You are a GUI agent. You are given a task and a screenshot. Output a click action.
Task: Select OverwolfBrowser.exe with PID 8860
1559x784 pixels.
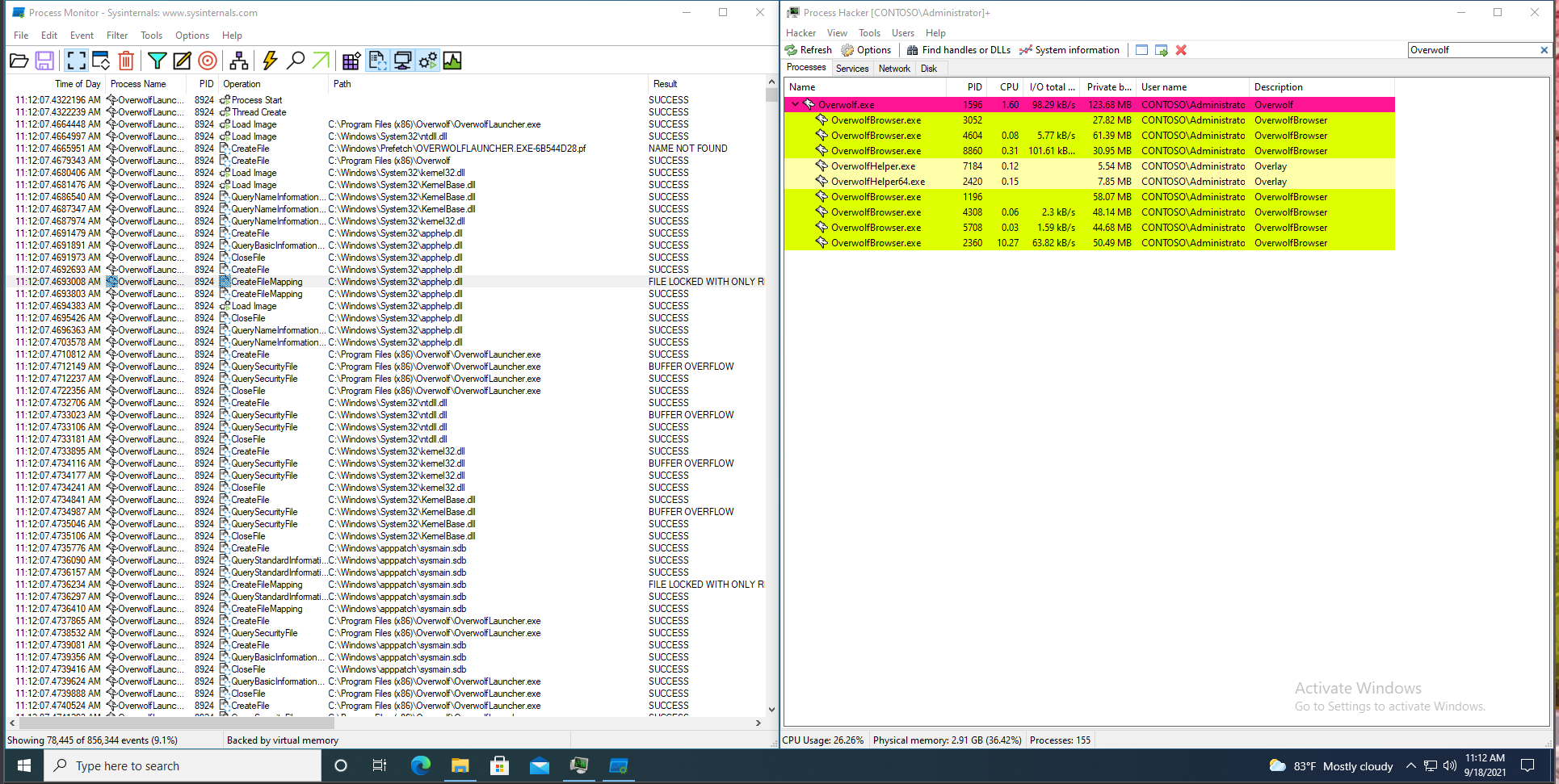coord(1089,151)
